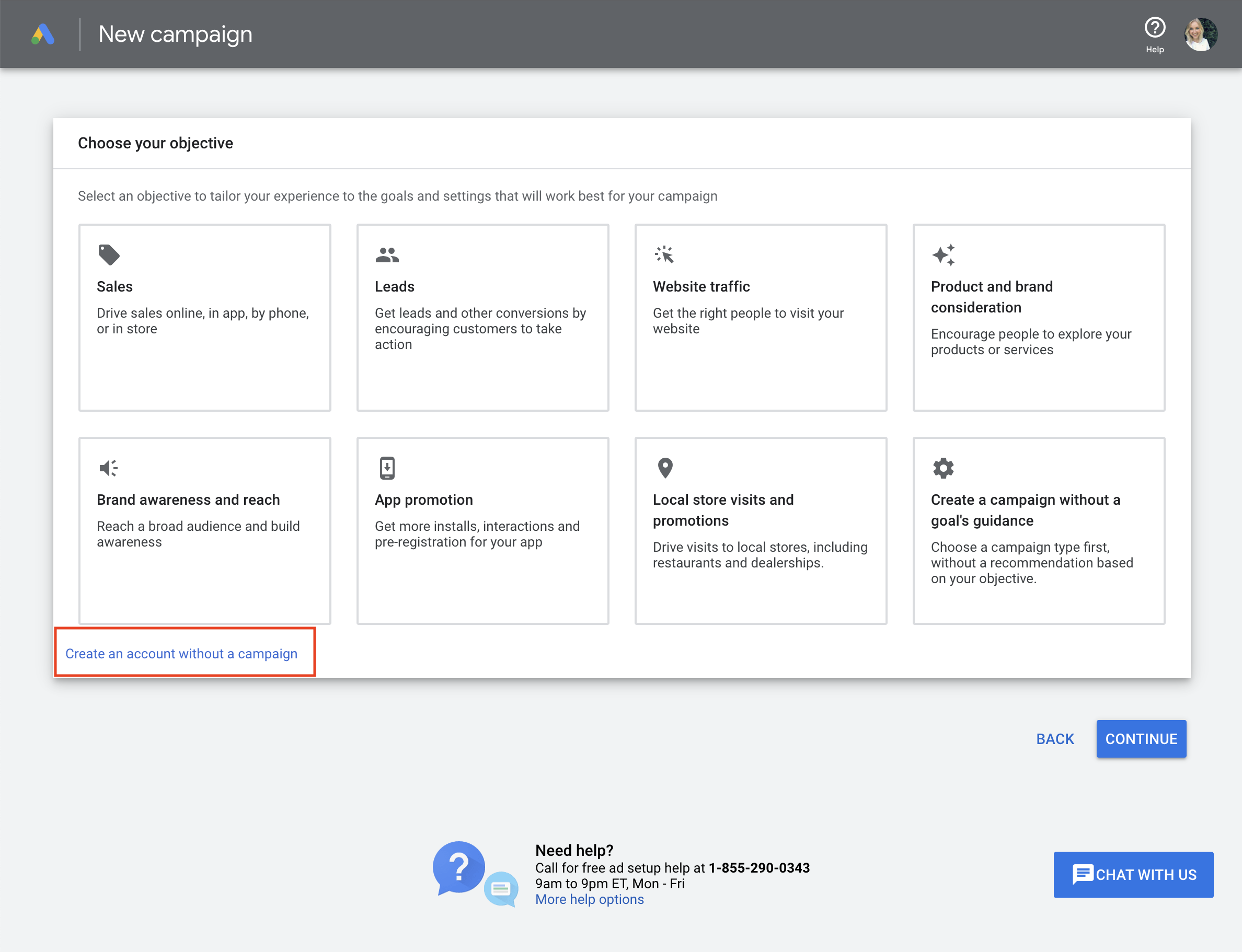
Task: Select the Website traffic objective
Action: click(x=761, y=317)
